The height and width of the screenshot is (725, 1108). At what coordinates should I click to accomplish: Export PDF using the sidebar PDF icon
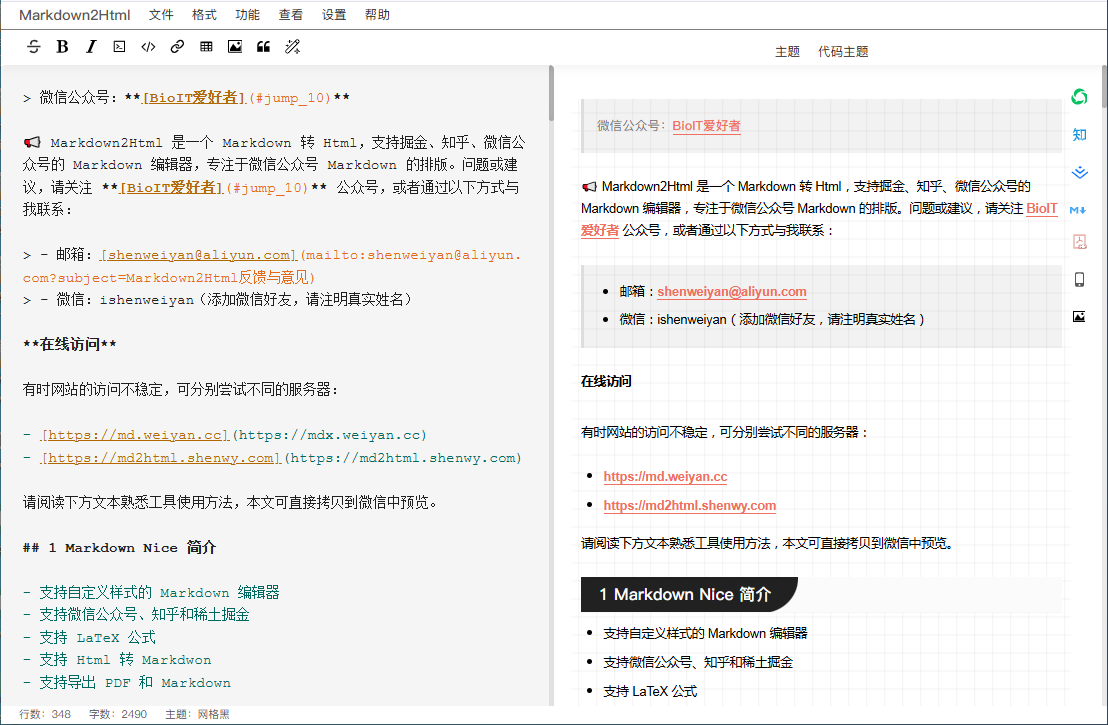click(1079, 242)
